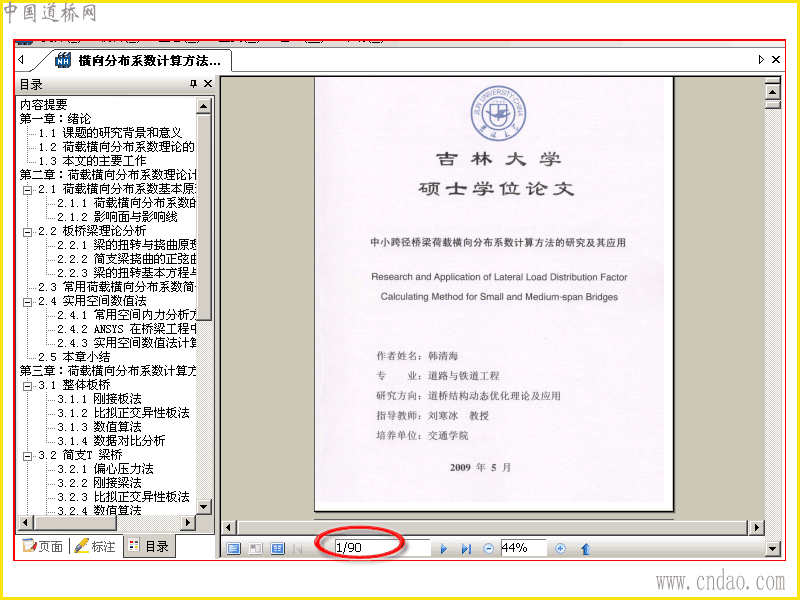Collapse the 3.2 简支T梁桥 section
800x600 pixels.
click(x=28, y=456)
